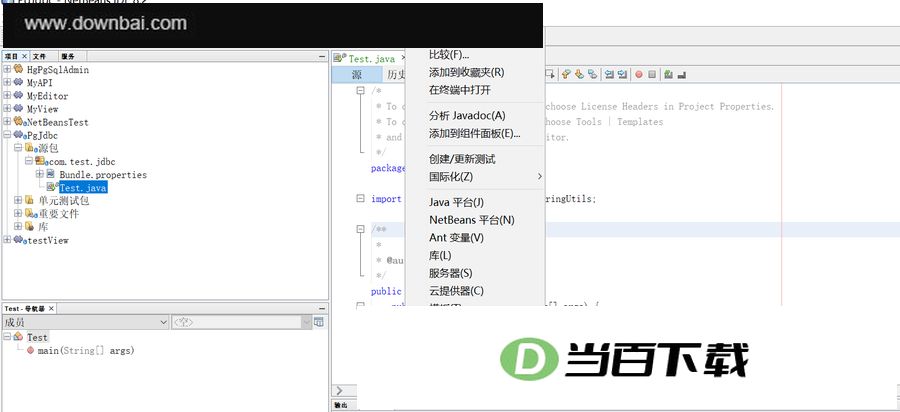Choose 在终端中打开 in the context menu

tap(475, 90)
